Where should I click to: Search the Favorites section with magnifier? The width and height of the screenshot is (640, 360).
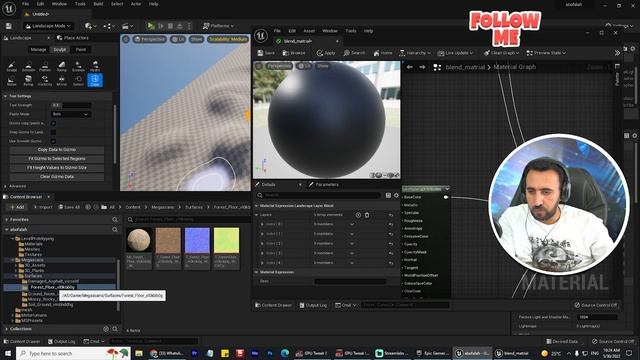click(x=115, y=220)
